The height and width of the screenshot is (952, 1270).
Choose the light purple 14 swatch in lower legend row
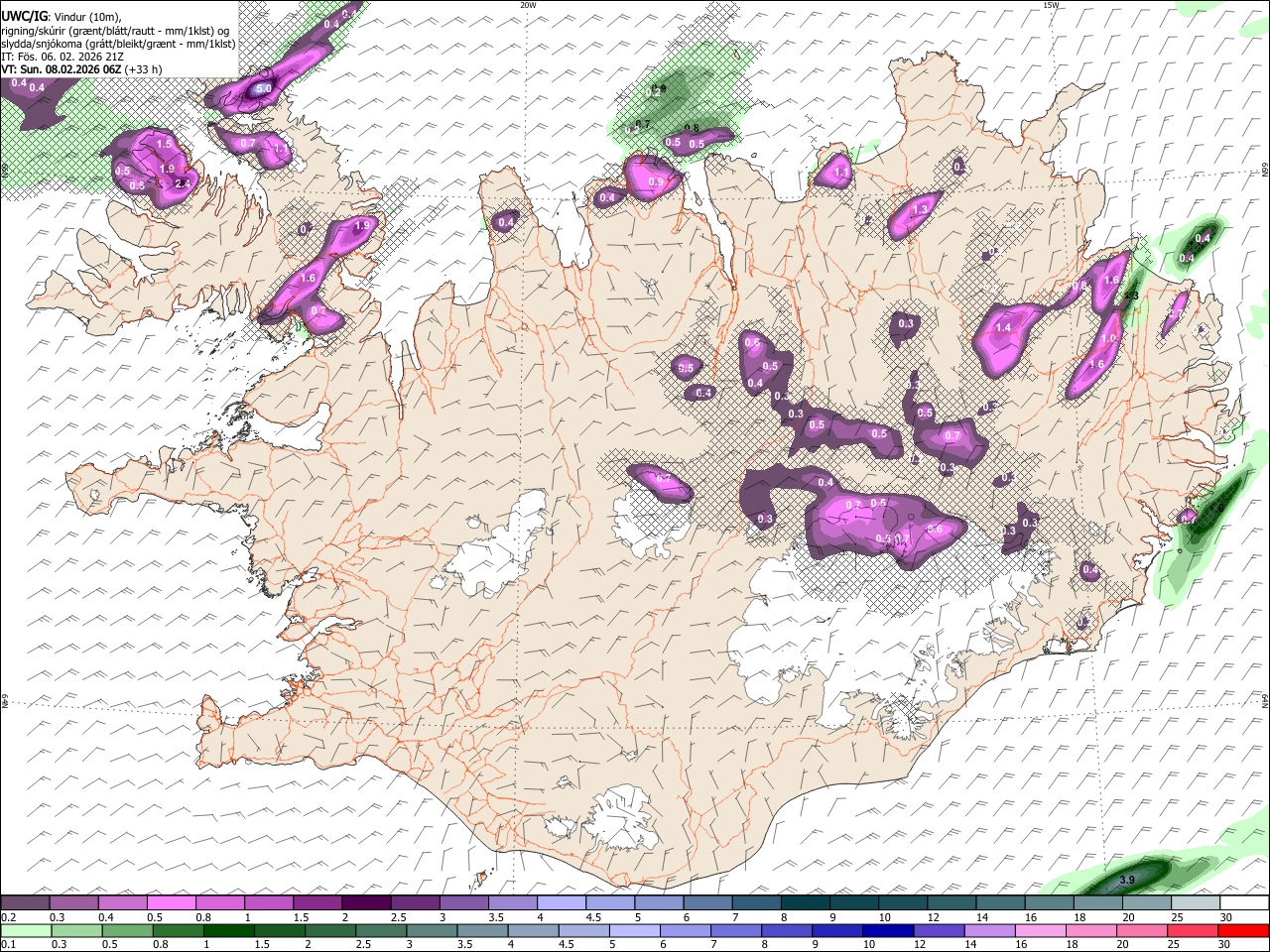989,930
